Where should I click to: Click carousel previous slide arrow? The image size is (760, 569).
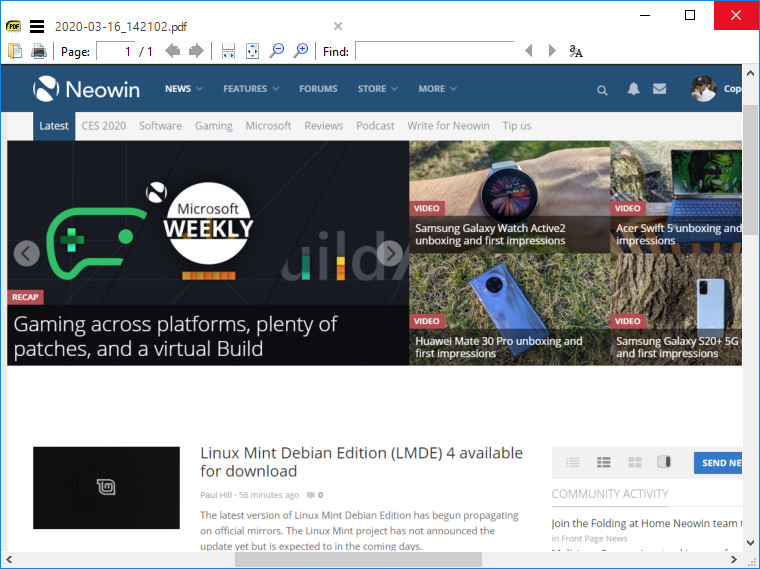(x=27, y=253)
